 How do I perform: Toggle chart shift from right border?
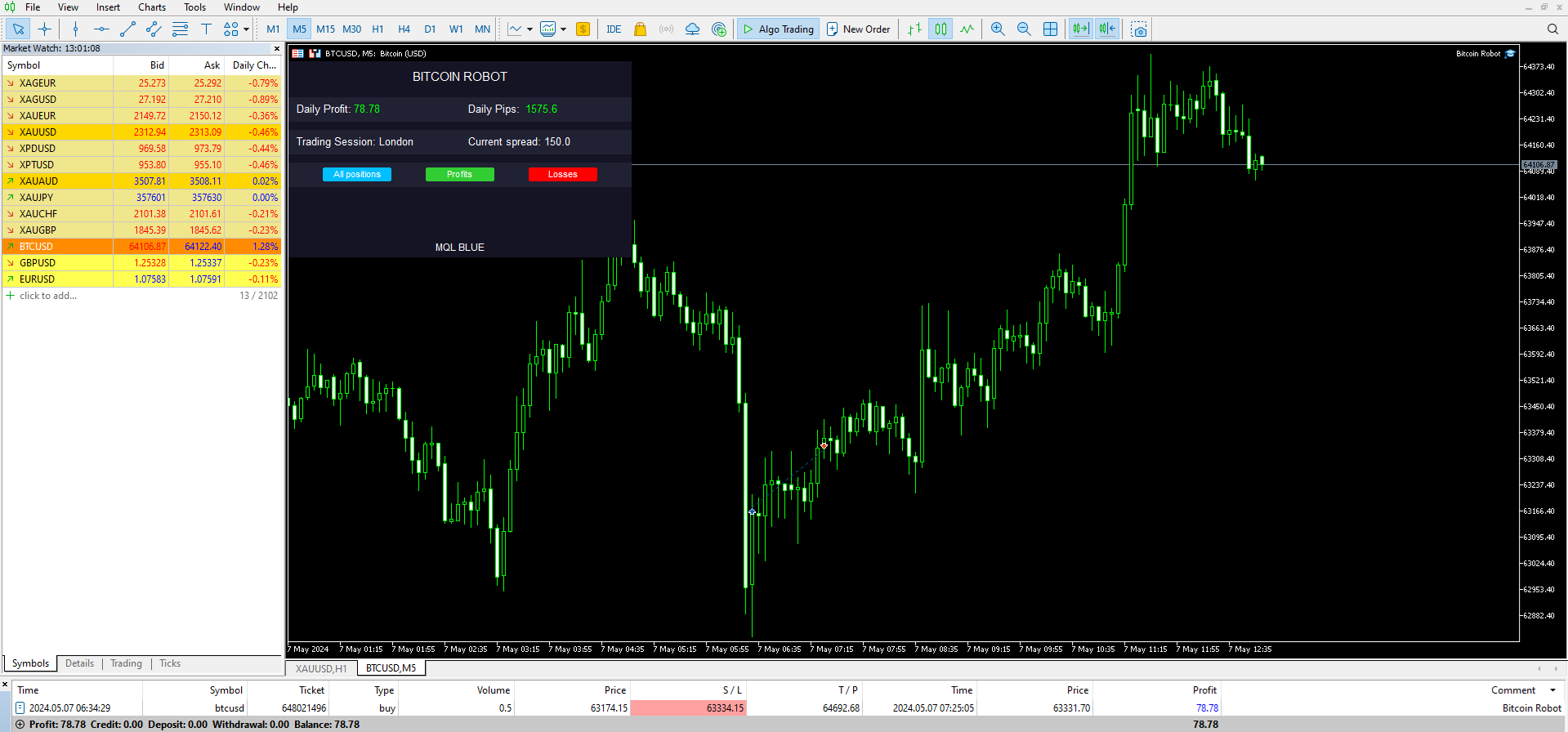(x=1107, y=29)
